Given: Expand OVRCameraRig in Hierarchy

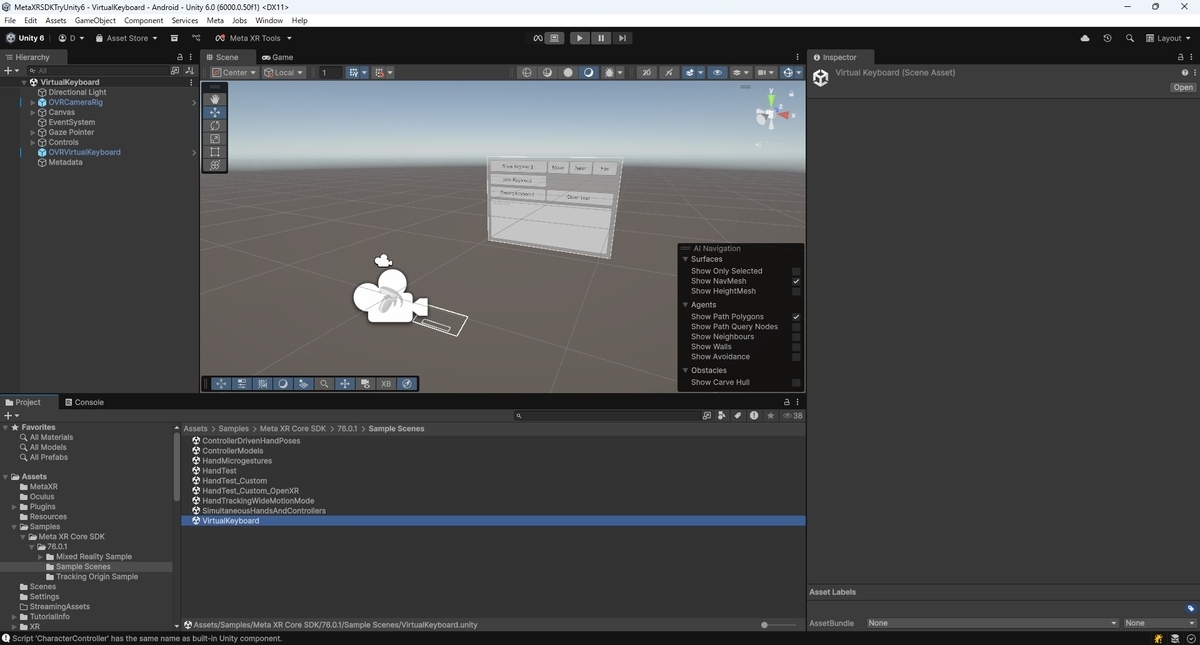Looking at the screenshot, I should pyautogui.click(x=33, y=102).
